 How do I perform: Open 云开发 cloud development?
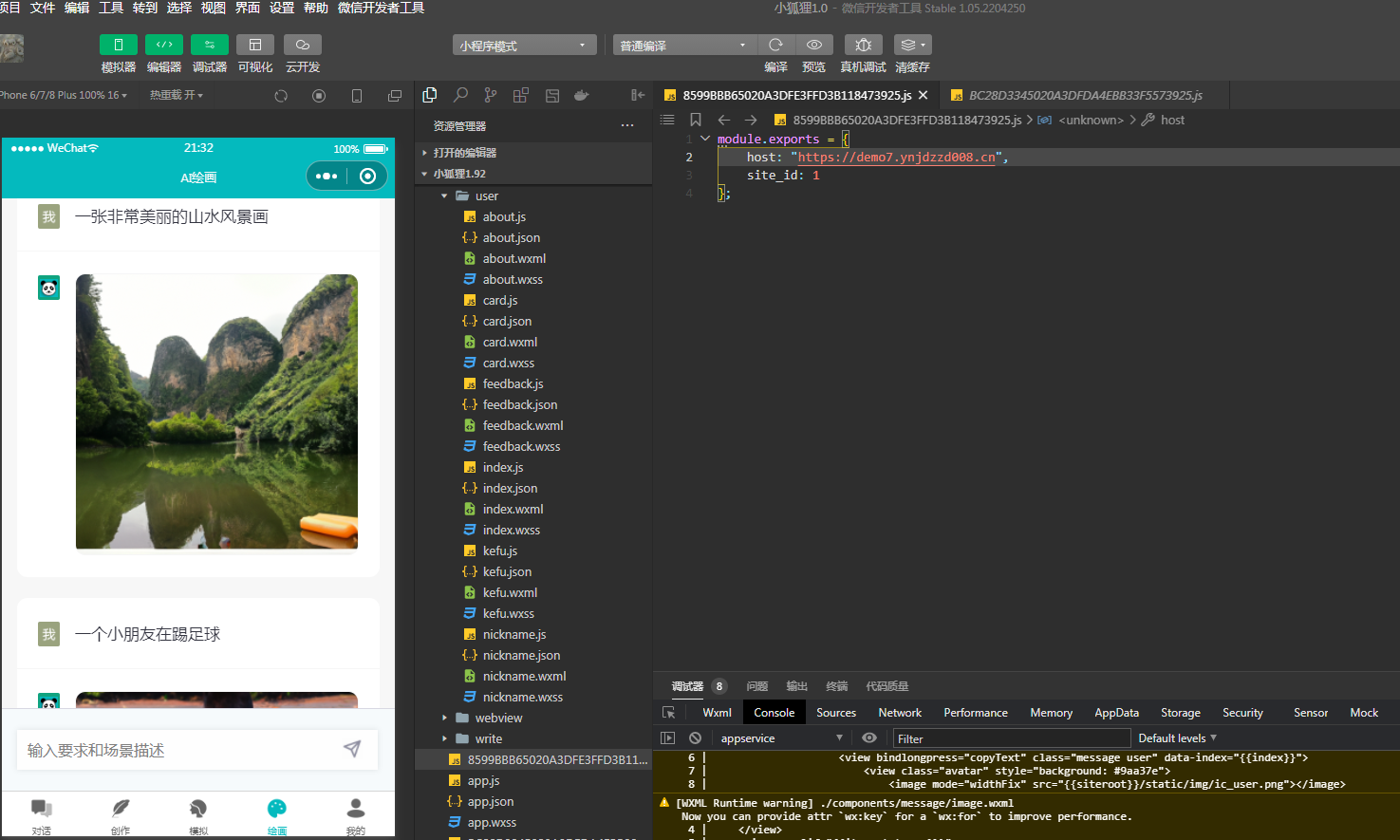coord(303,45)
